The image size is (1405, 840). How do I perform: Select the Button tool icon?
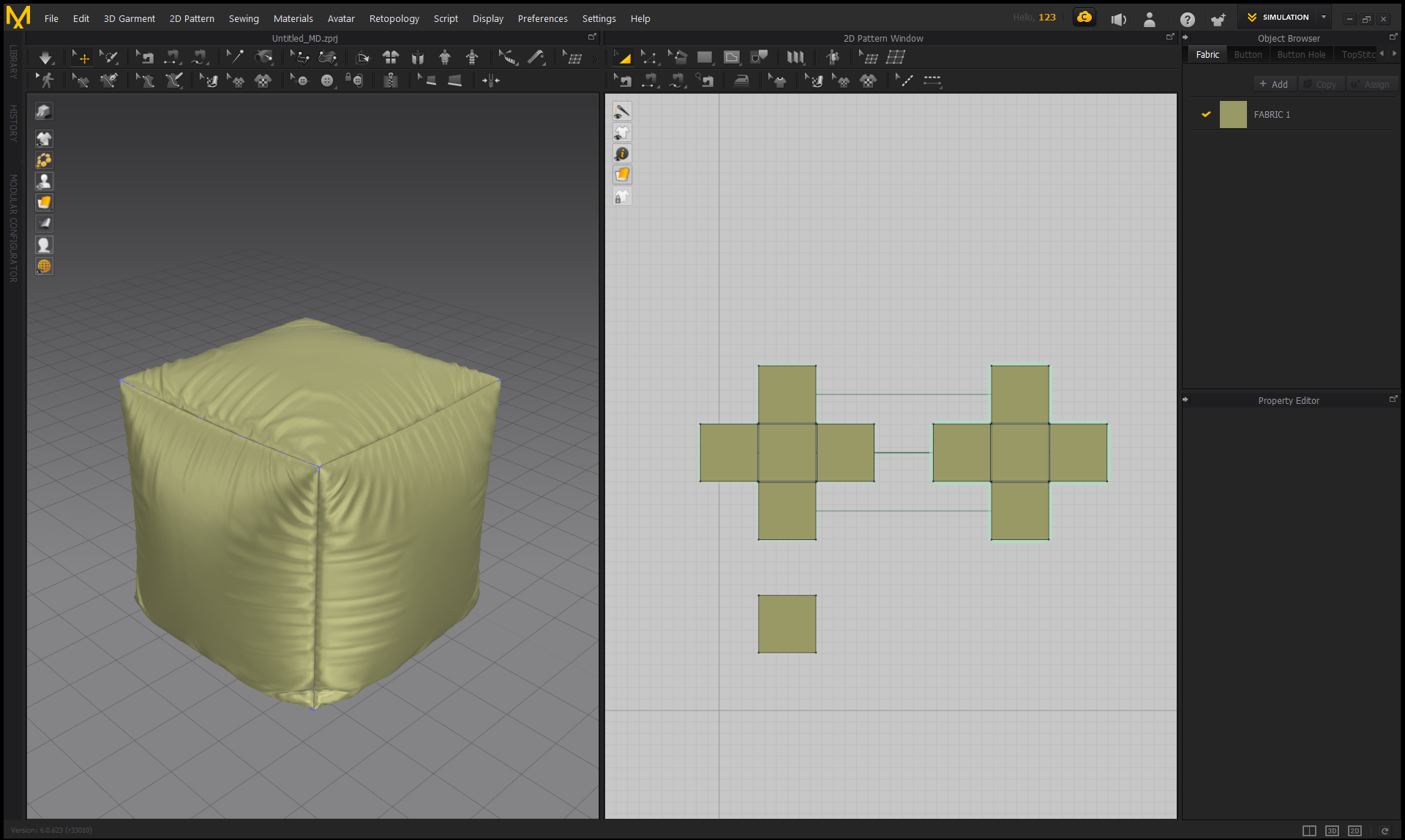(x=327, y=80)
